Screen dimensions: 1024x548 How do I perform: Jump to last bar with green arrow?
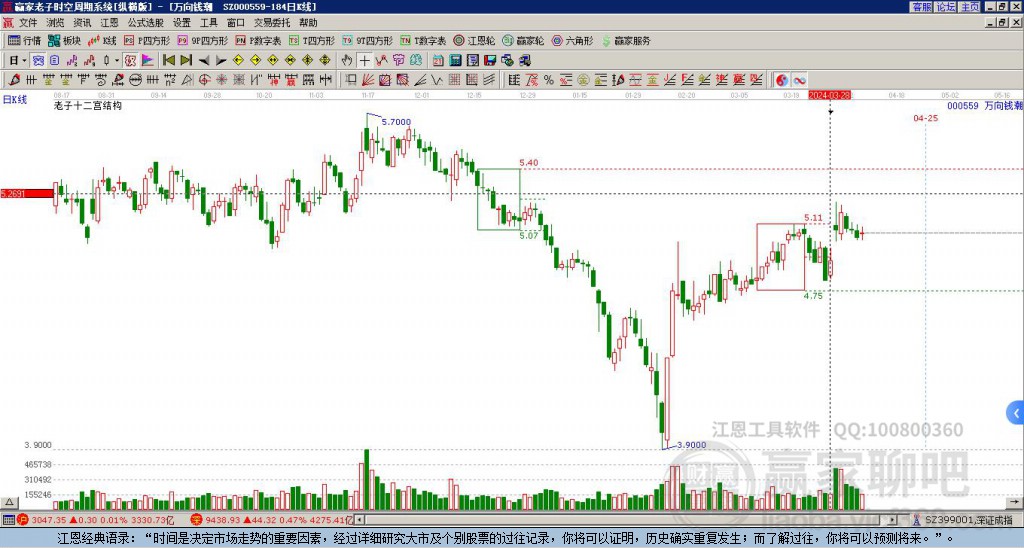pos(186,60)
